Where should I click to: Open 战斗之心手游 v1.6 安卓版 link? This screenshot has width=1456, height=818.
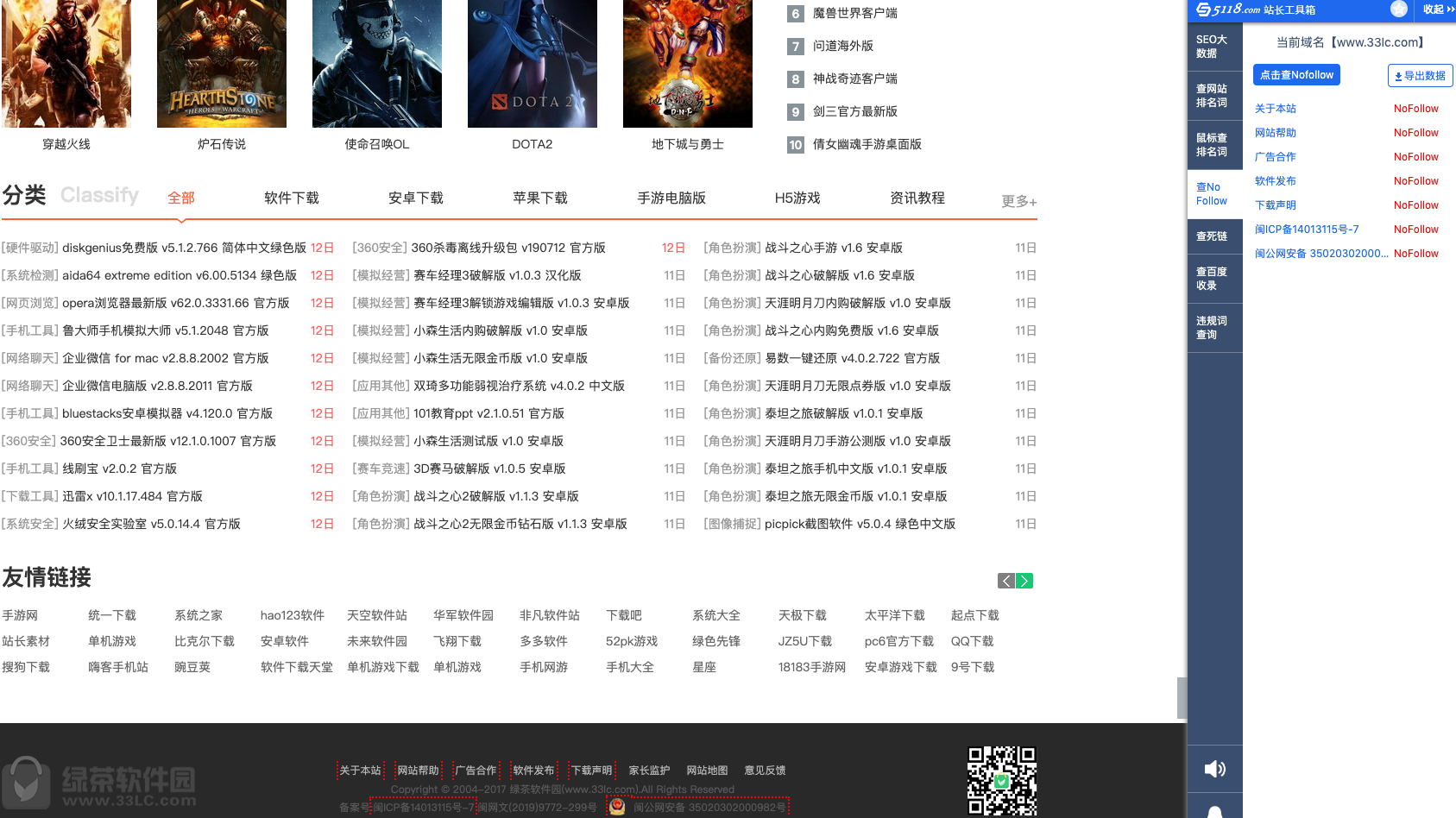[834, 248]
